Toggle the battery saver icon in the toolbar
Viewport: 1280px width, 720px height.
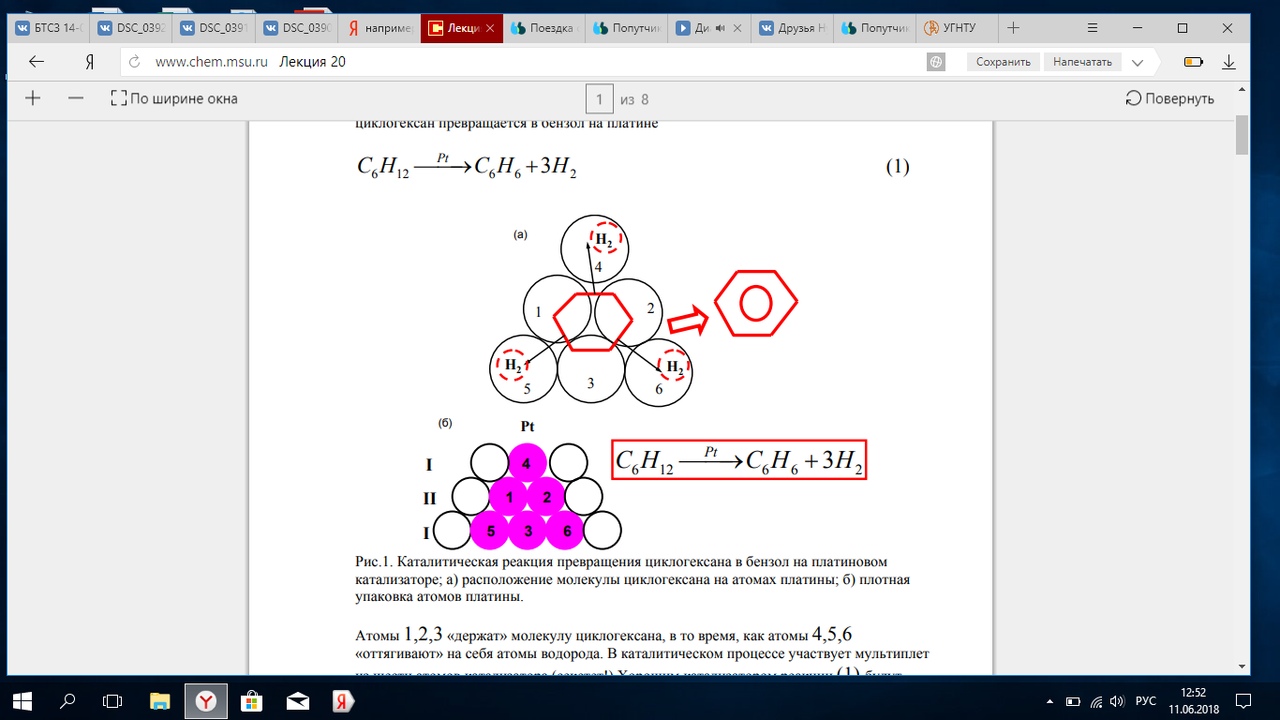[x=1193, y=62]
